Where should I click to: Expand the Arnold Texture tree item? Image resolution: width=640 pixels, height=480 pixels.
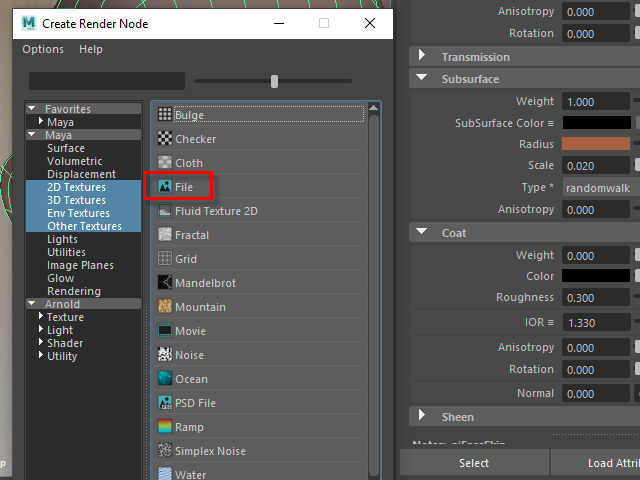coord(39,317)
